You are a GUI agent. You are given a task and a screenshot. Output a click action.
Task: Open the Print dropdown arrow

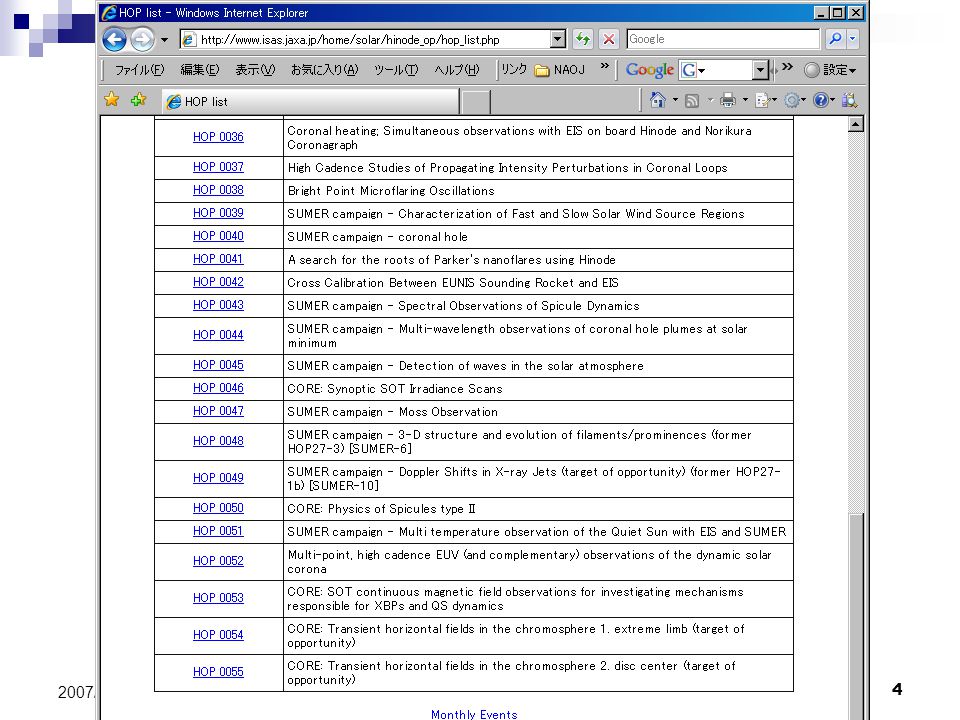coord(745,100)
